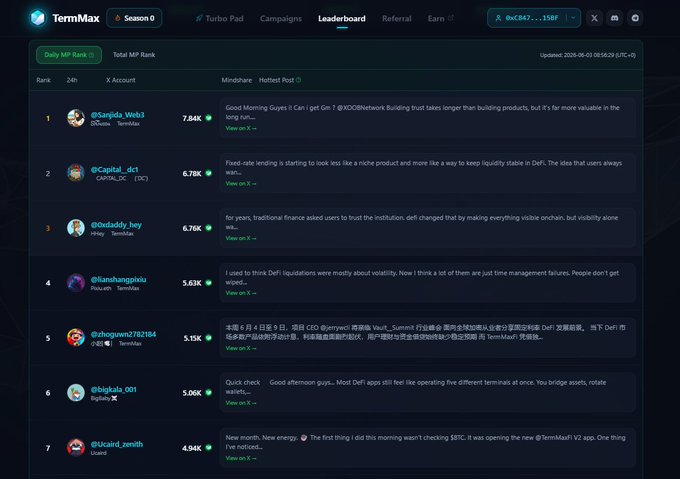680x479 pixels.
Task: Open @Capital_dc1 avatar
Action: 76,173
